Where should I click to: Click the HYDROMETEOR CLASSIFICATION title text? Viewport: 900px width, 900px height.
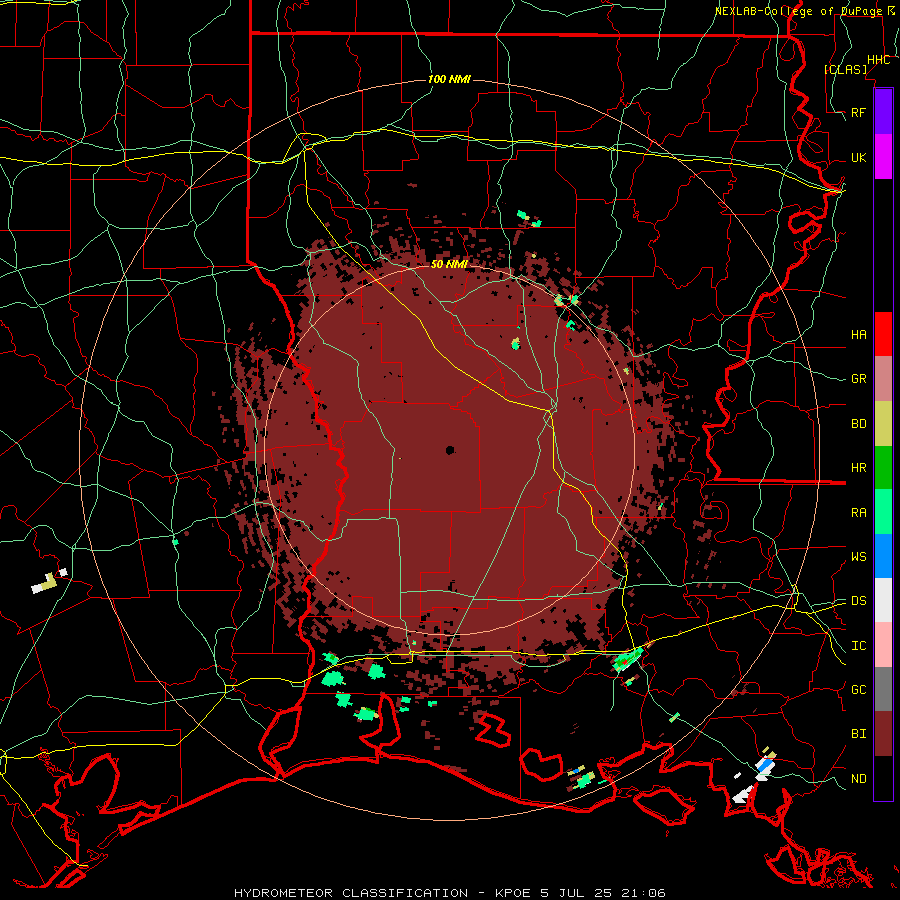tap(351, 893)
